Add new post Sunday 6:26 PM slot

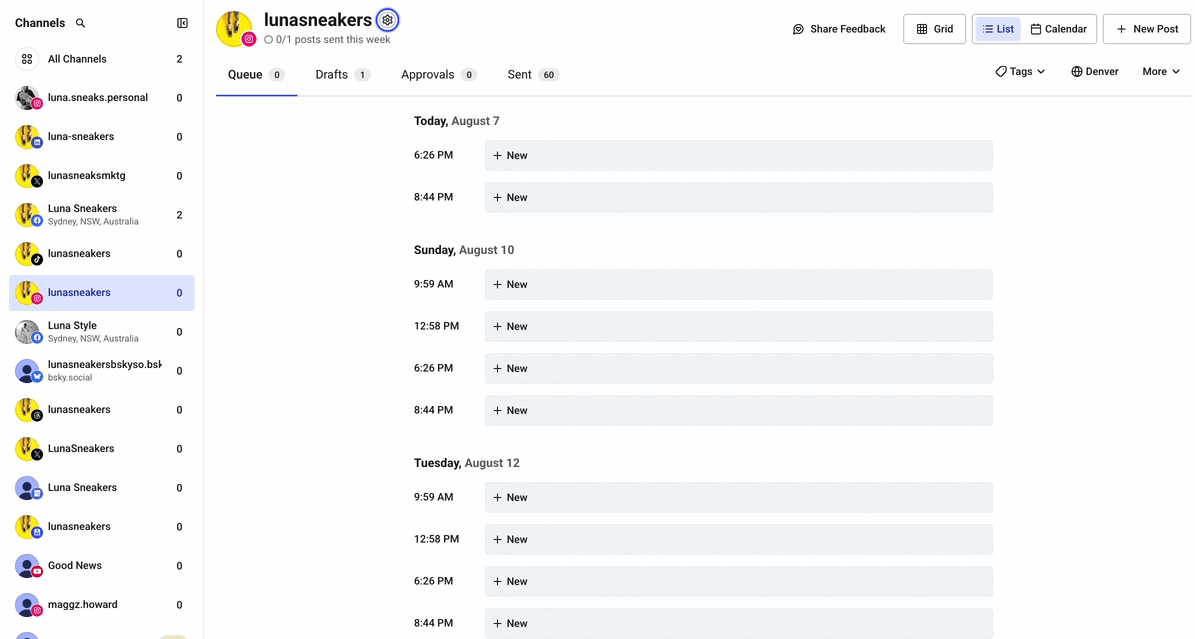tap(738, 368)
